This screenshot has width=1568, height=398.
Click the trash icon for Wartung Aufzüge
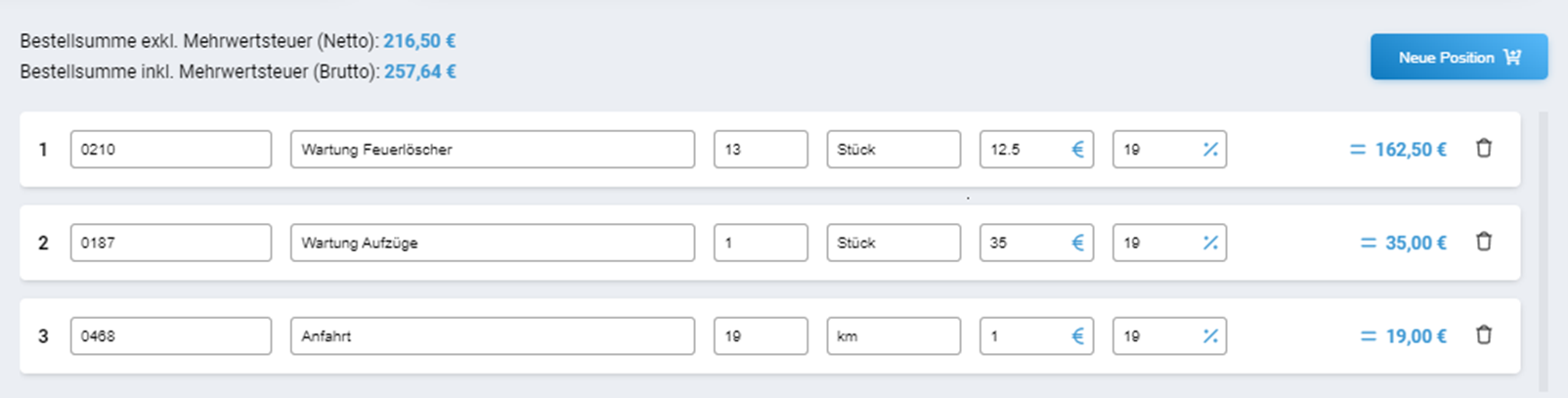(x=1484, y=242)
